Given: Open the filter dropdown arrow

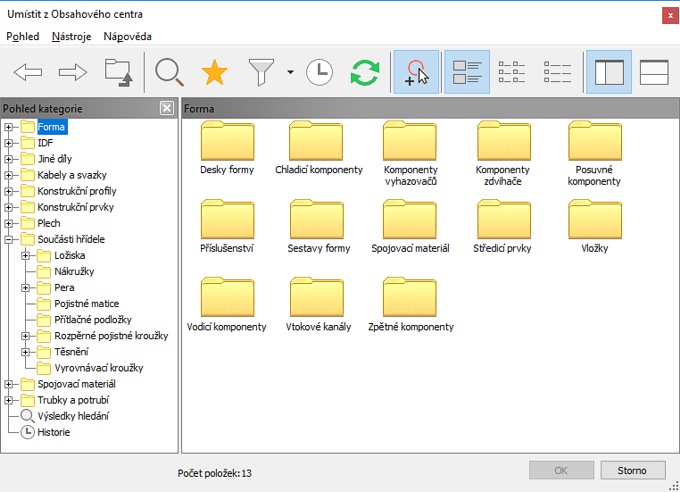Looking at the screenshot, I should click(289, 73).
